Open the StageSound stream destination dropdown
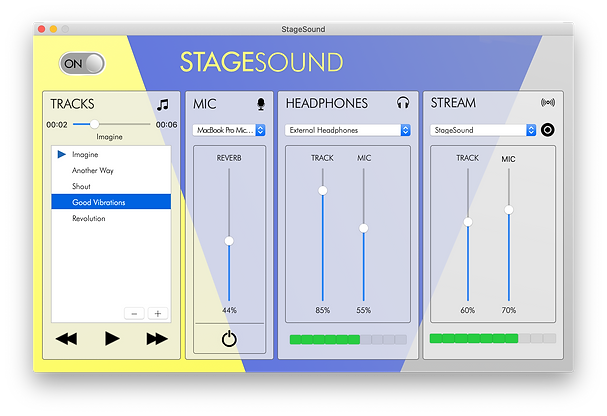 point(483,130)
